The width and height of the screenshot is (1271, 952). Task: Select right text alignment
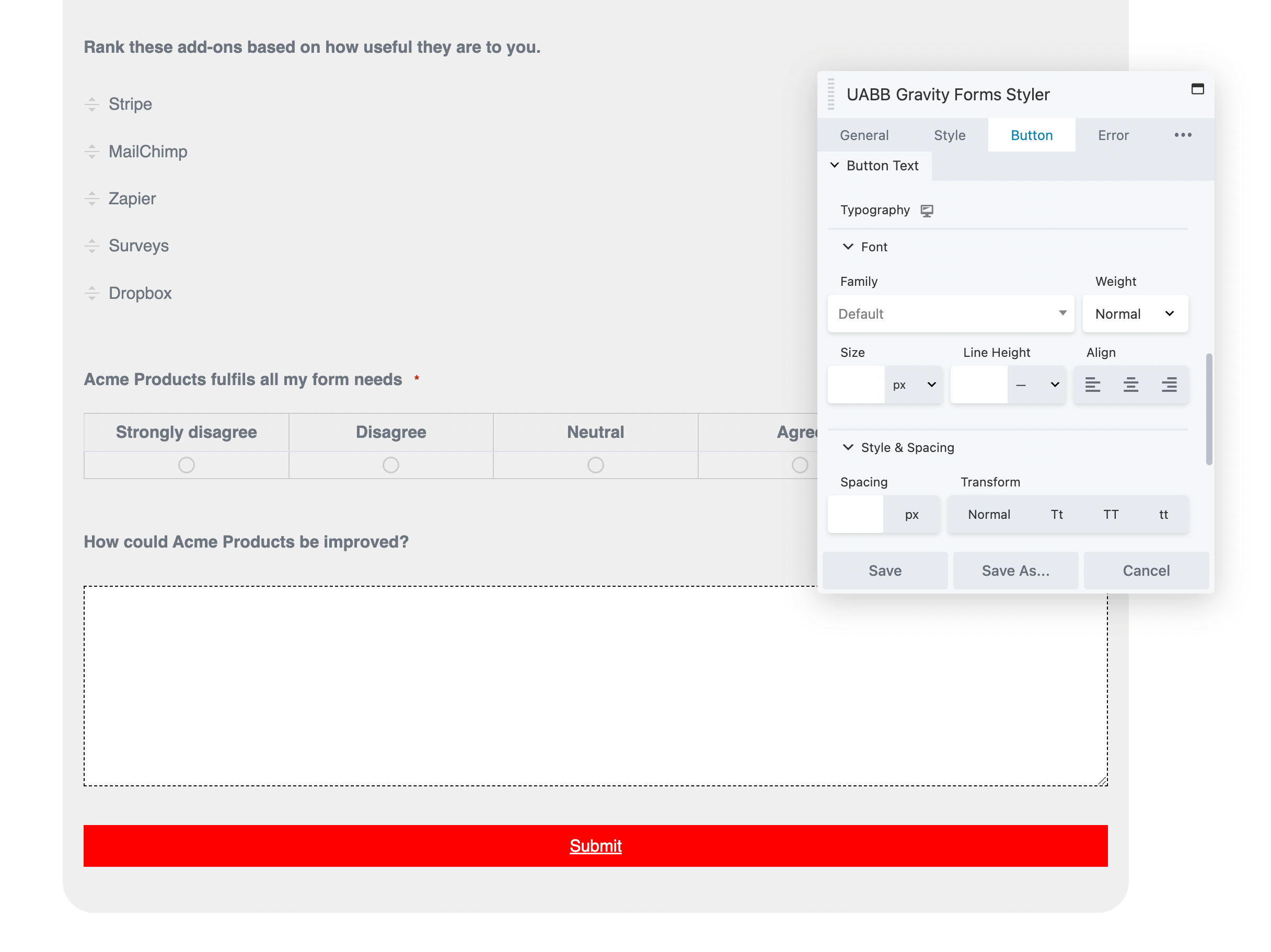tap(1170, 385)
